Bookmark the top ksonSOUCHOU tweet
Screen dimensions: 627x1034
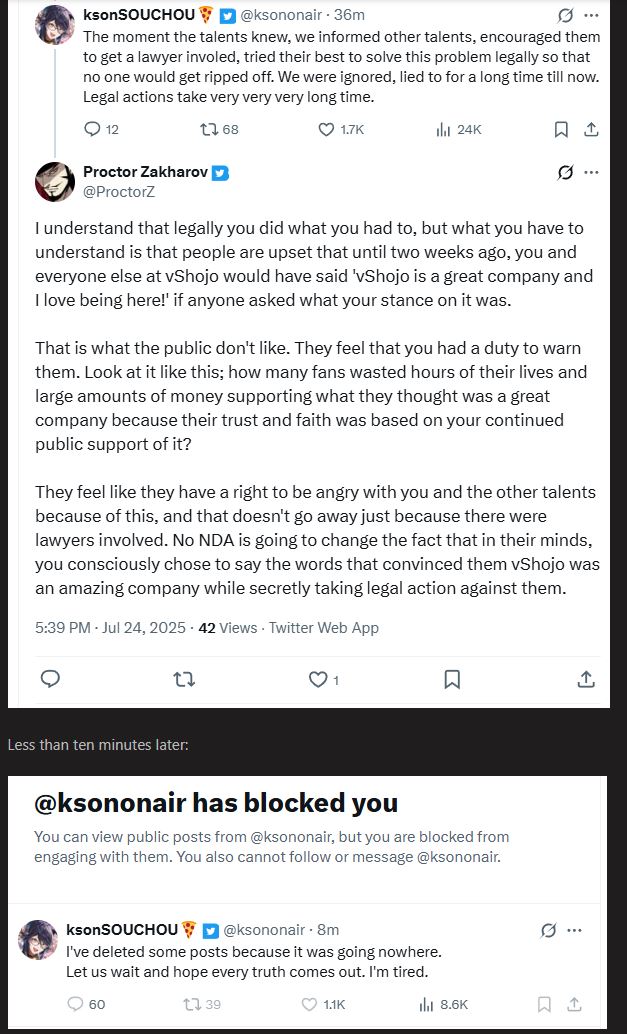(x=561, y=129)
